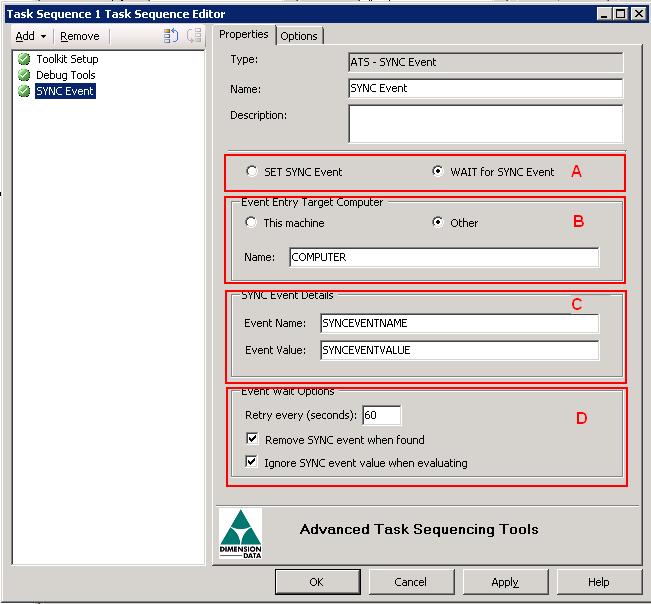Click the Cancel button
Screen dimensions: 651x604
coord(411,582)
